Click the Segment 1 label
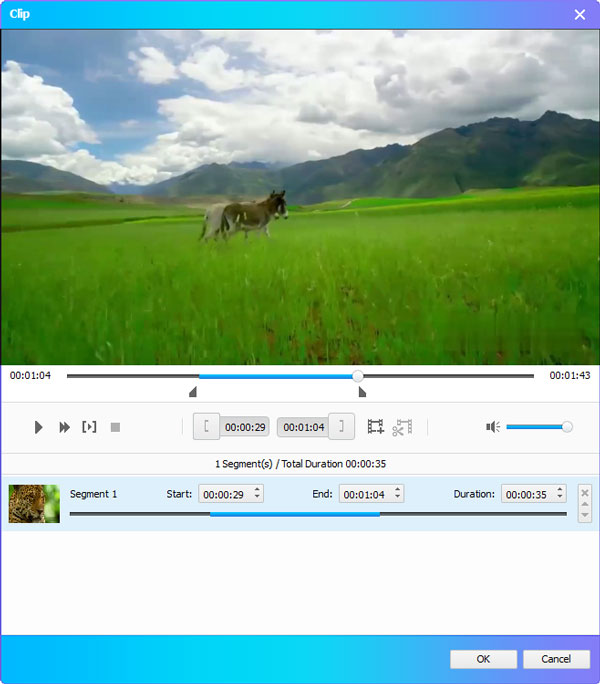 coord(93,494)
